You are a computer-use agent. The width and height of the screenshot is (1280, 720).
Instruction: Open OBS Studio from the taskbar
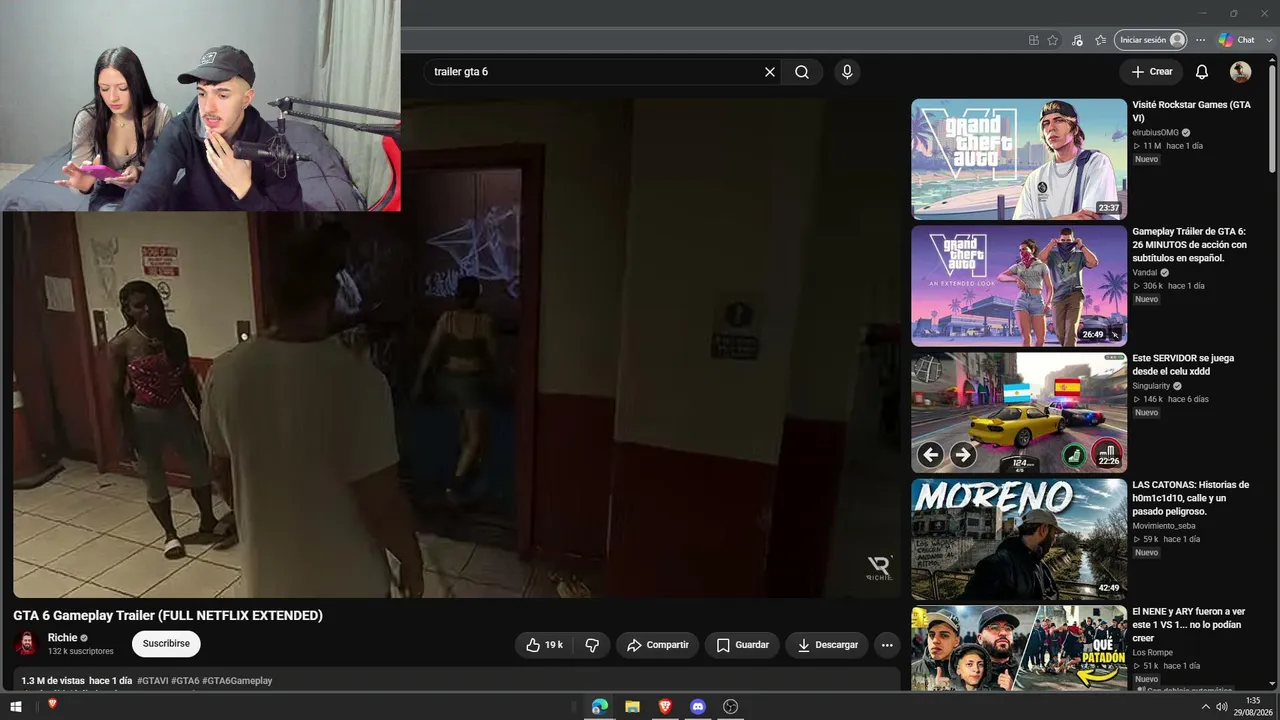pos(731,706)
